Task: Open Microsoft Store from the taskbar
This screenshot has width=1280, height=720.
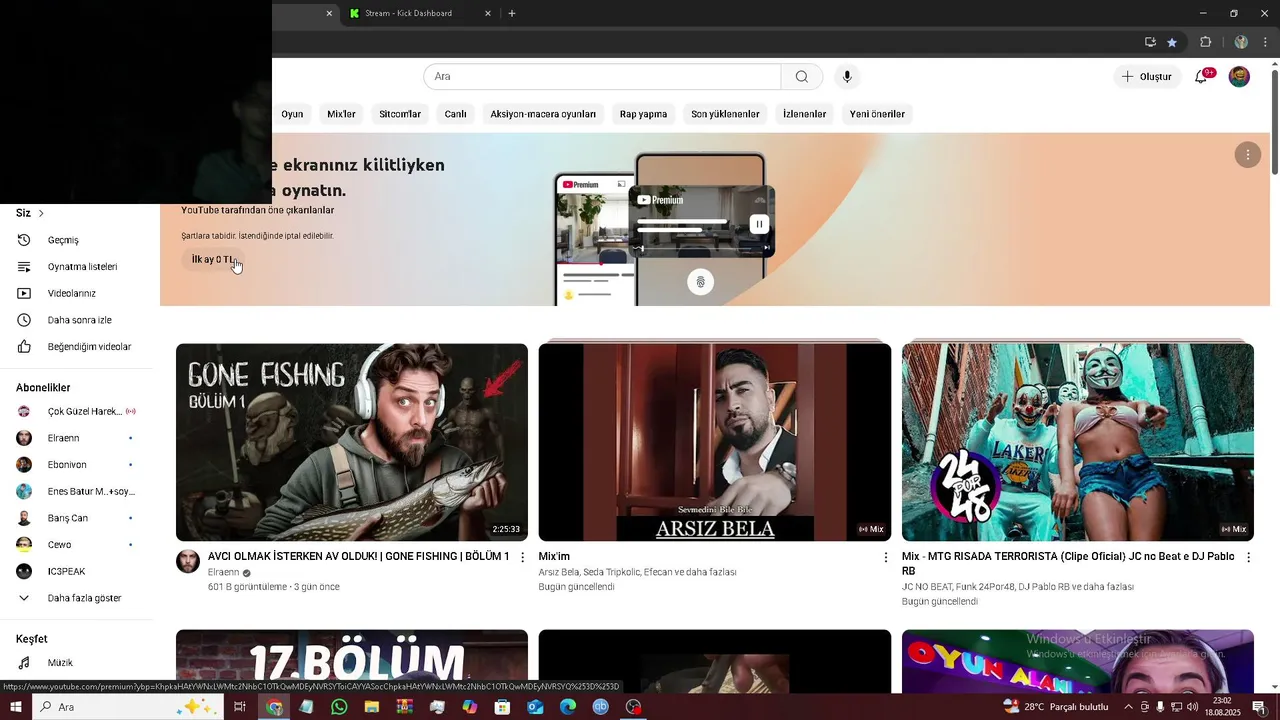Action: (x=502, y=707)
